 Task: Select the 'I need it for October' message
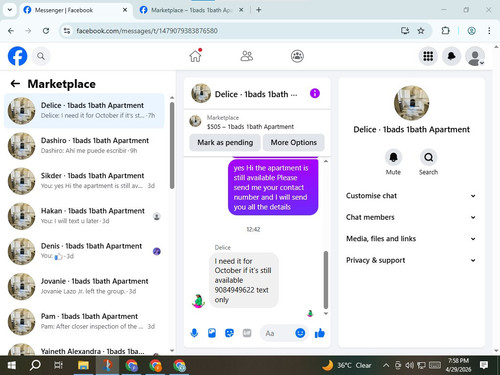244,280
